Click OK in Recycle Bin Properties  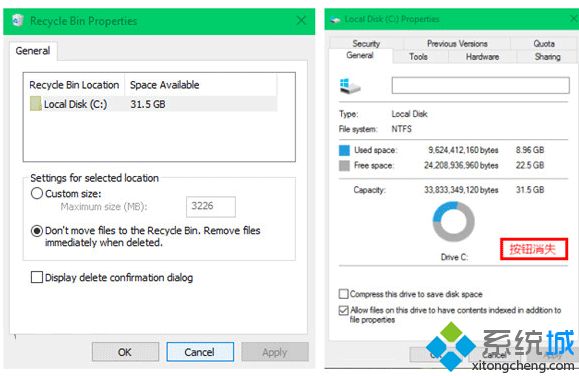click(x=125, y=352)
